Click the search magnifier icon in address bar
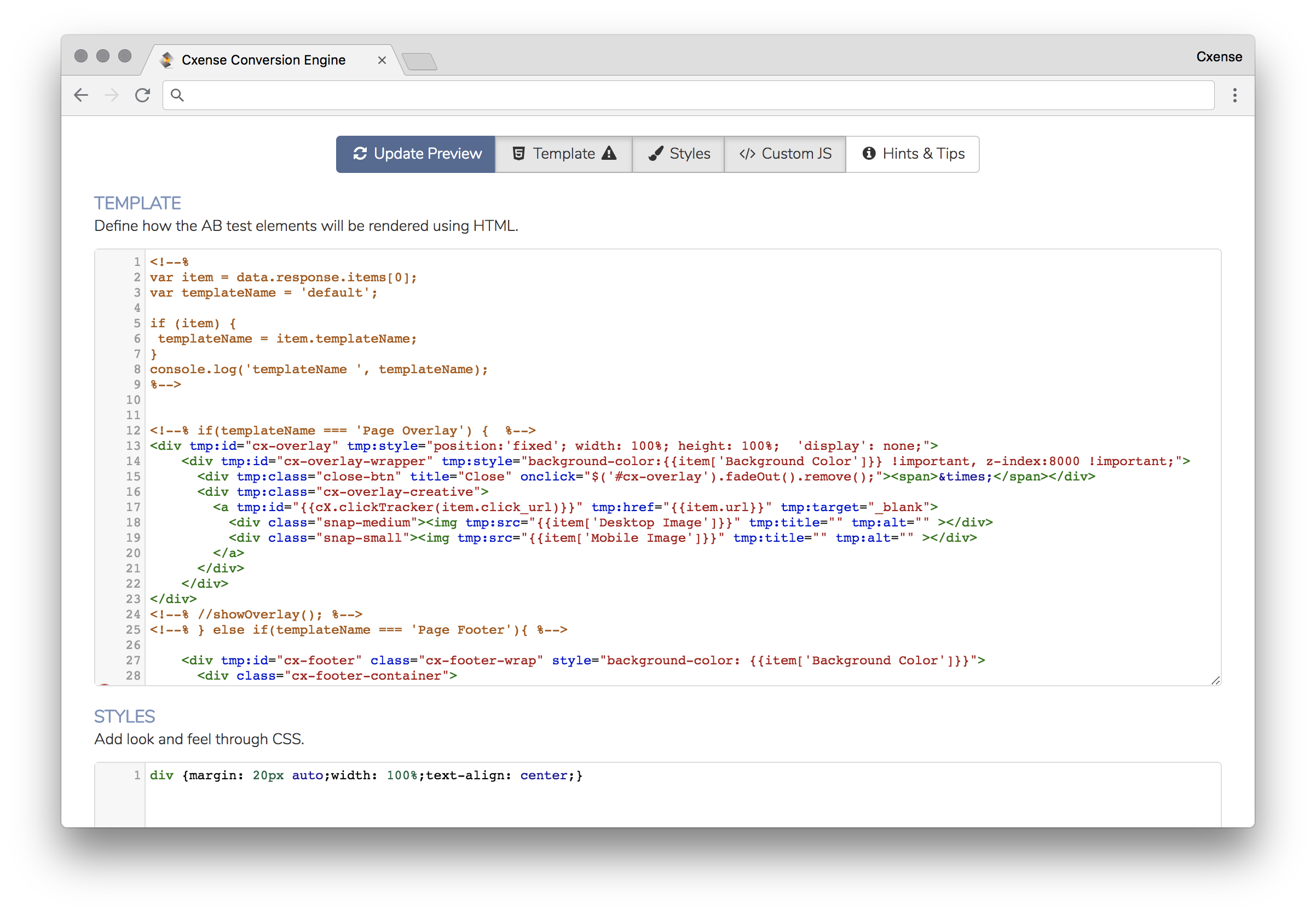Viewport: 1316px width, 915px height. click(178, 95)
